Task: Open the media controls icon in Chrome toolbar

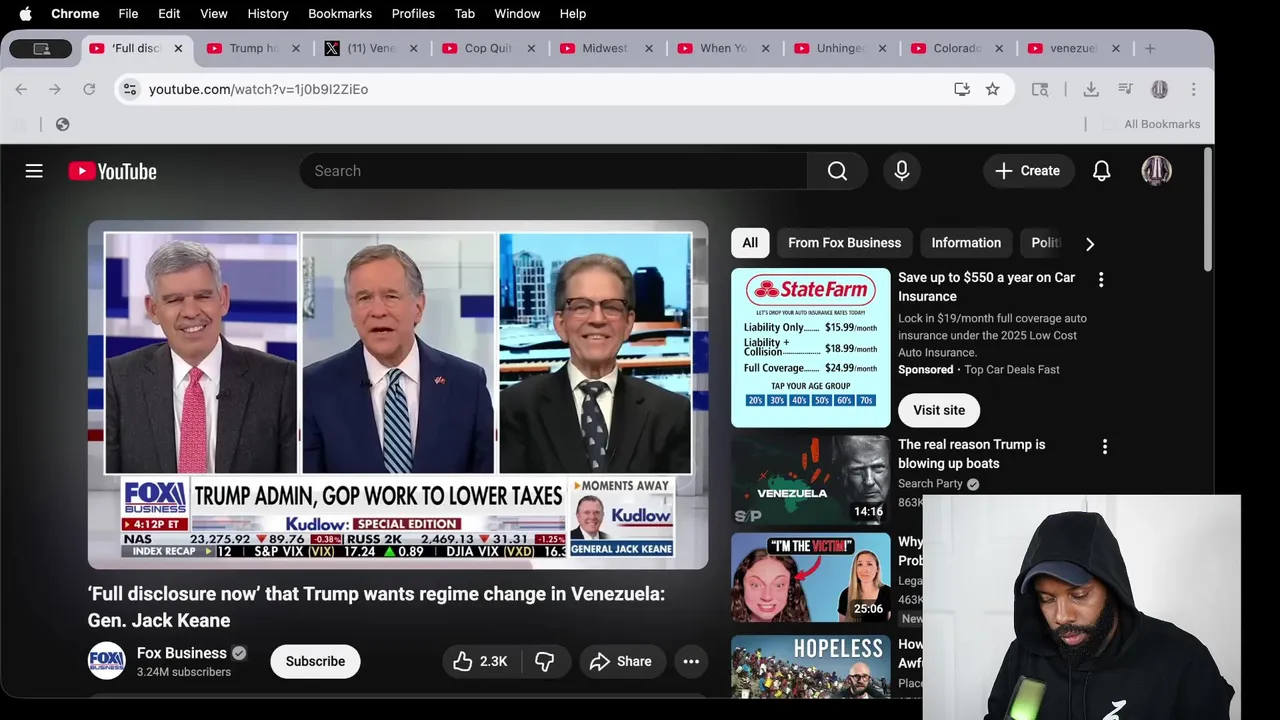Action: (x=1125, y=89)
